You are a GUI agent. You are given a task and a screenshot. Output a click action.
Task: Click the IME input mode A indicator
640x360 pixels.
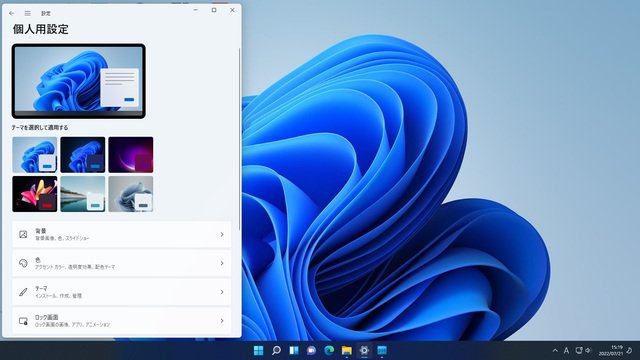[566, 351]
